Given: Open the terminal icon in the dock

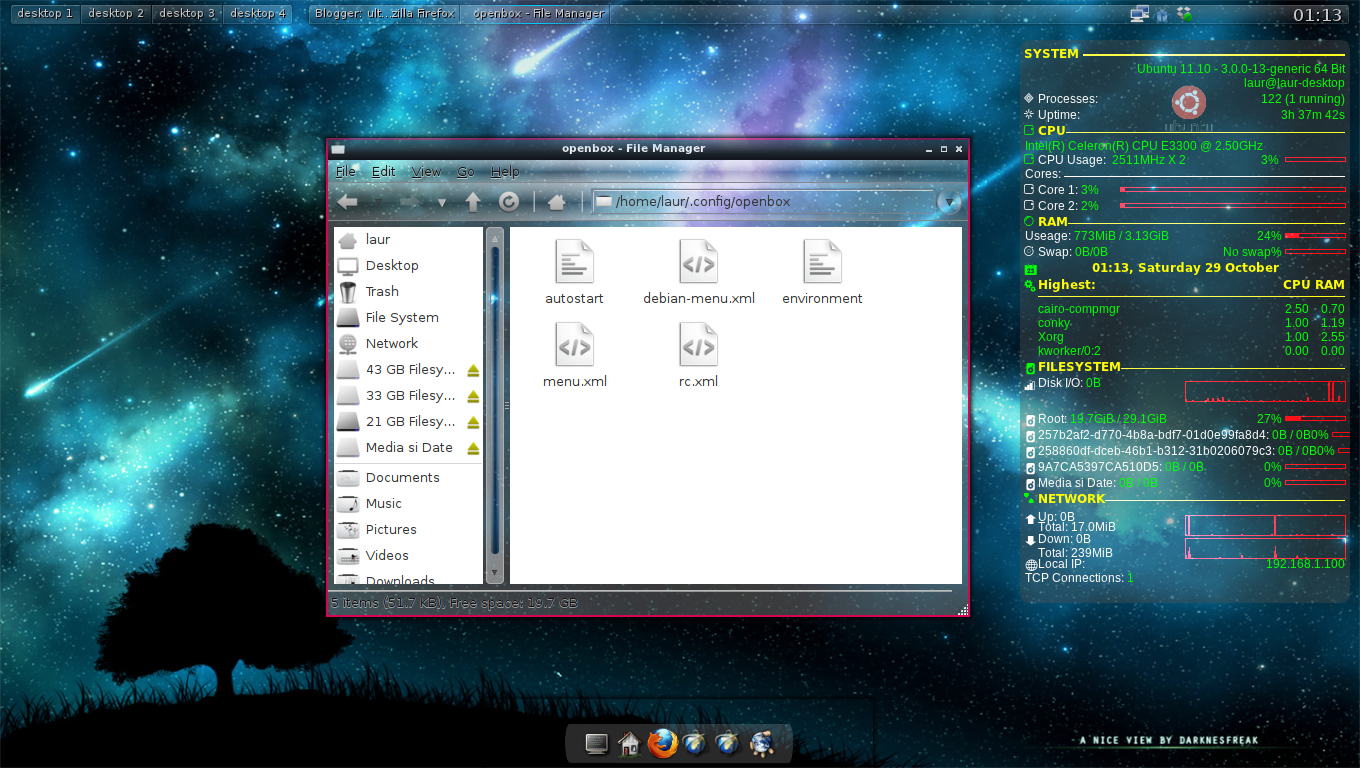Looking at the screenshot, I should (596, 743).
